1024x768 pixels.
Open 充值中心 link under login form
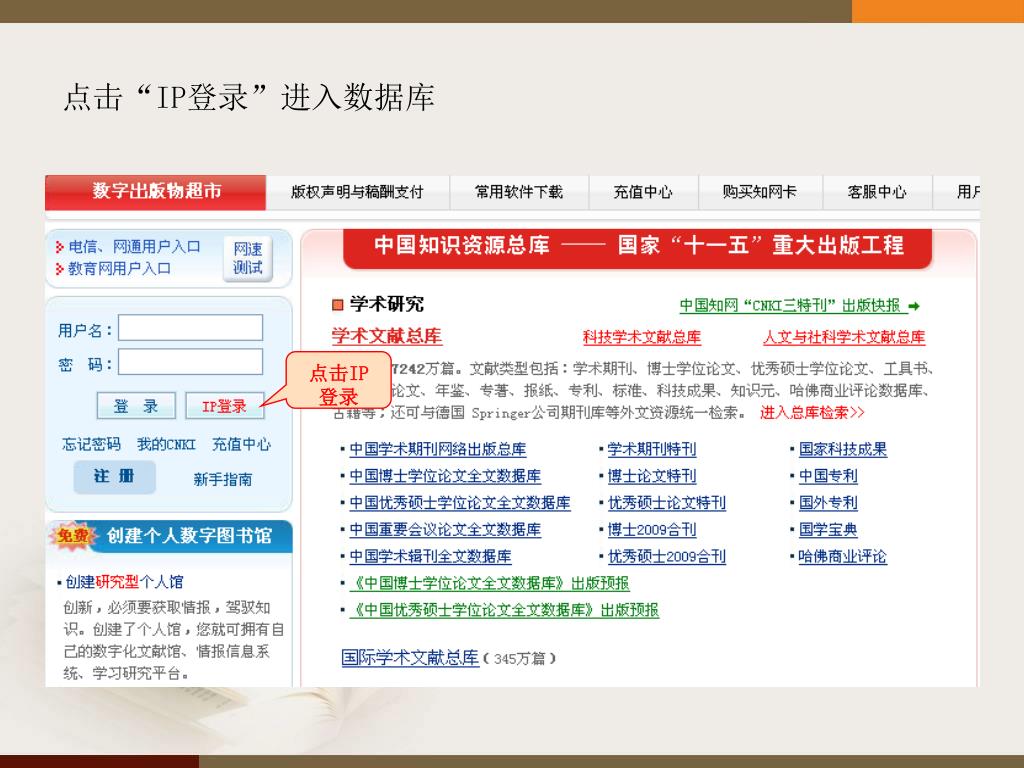(x=242, y=445)
